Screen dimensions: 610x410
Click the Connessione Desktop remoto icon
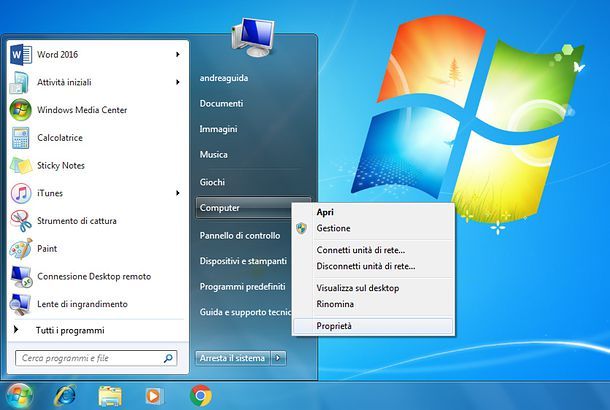tap(21, 277)
